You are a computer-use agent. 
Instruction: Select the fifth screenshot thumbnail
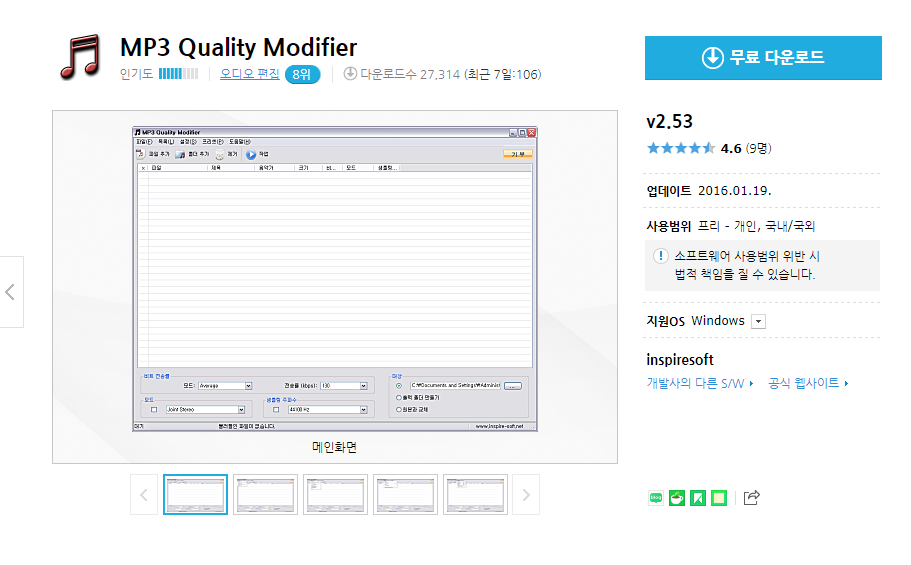(x=475, y=495)
